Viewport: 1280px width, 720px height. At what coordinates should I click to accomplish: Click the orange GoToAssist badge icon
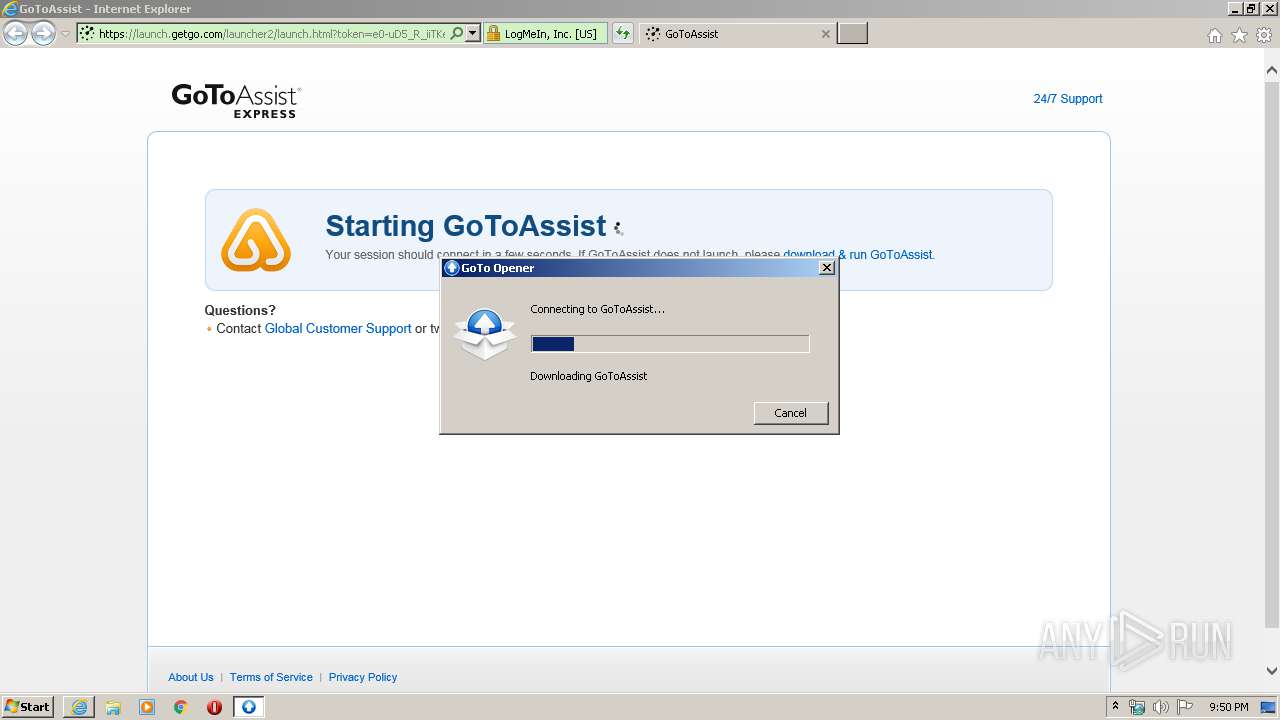(x=256, y=240)
